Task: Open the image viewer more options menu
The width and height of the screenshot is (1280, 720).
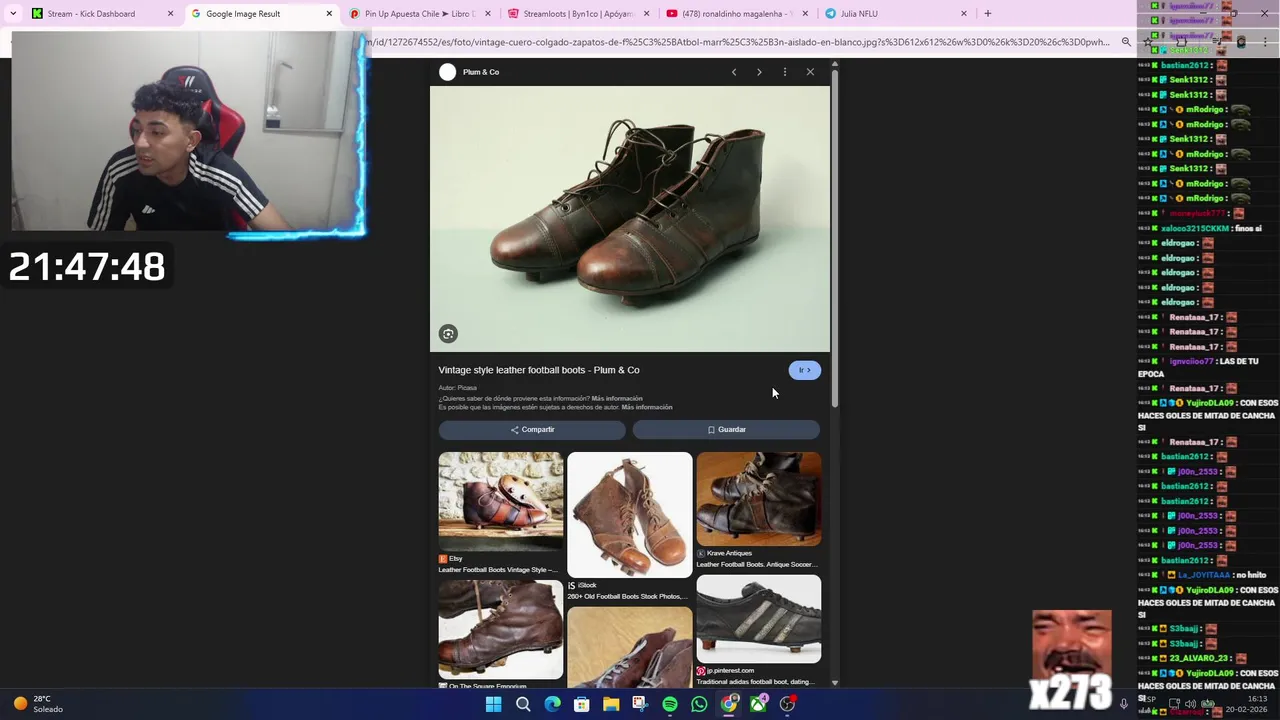Action: click(x=785, y=72)
